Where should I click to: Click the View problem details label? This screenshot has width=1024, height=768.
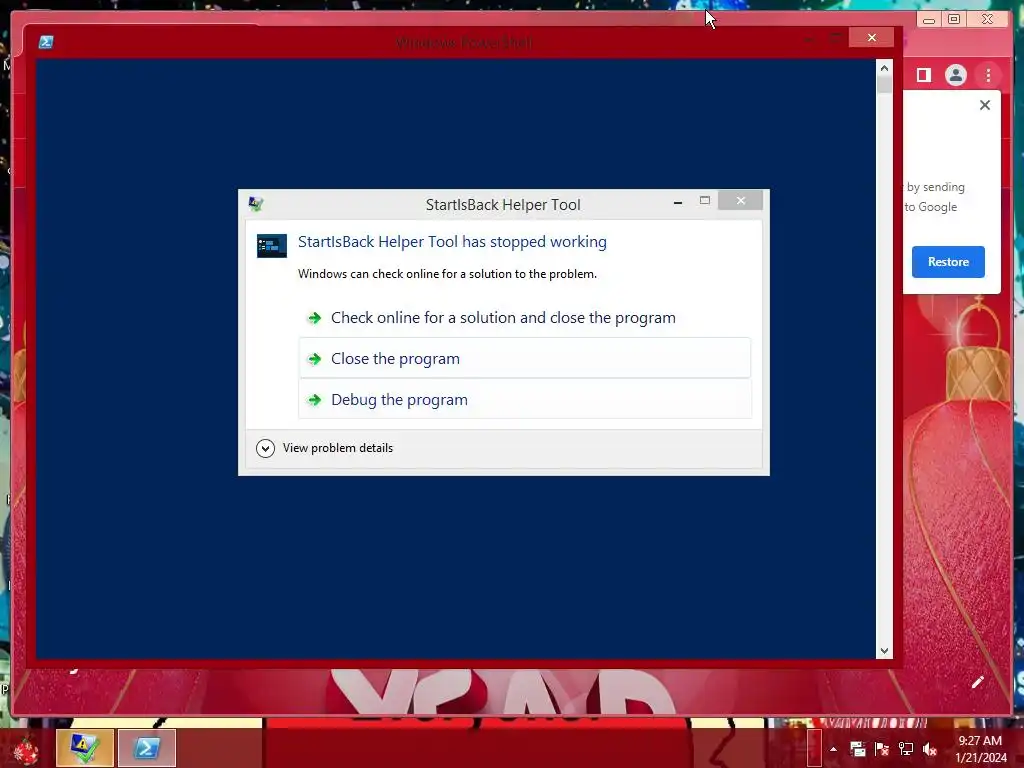click(338, 448)
